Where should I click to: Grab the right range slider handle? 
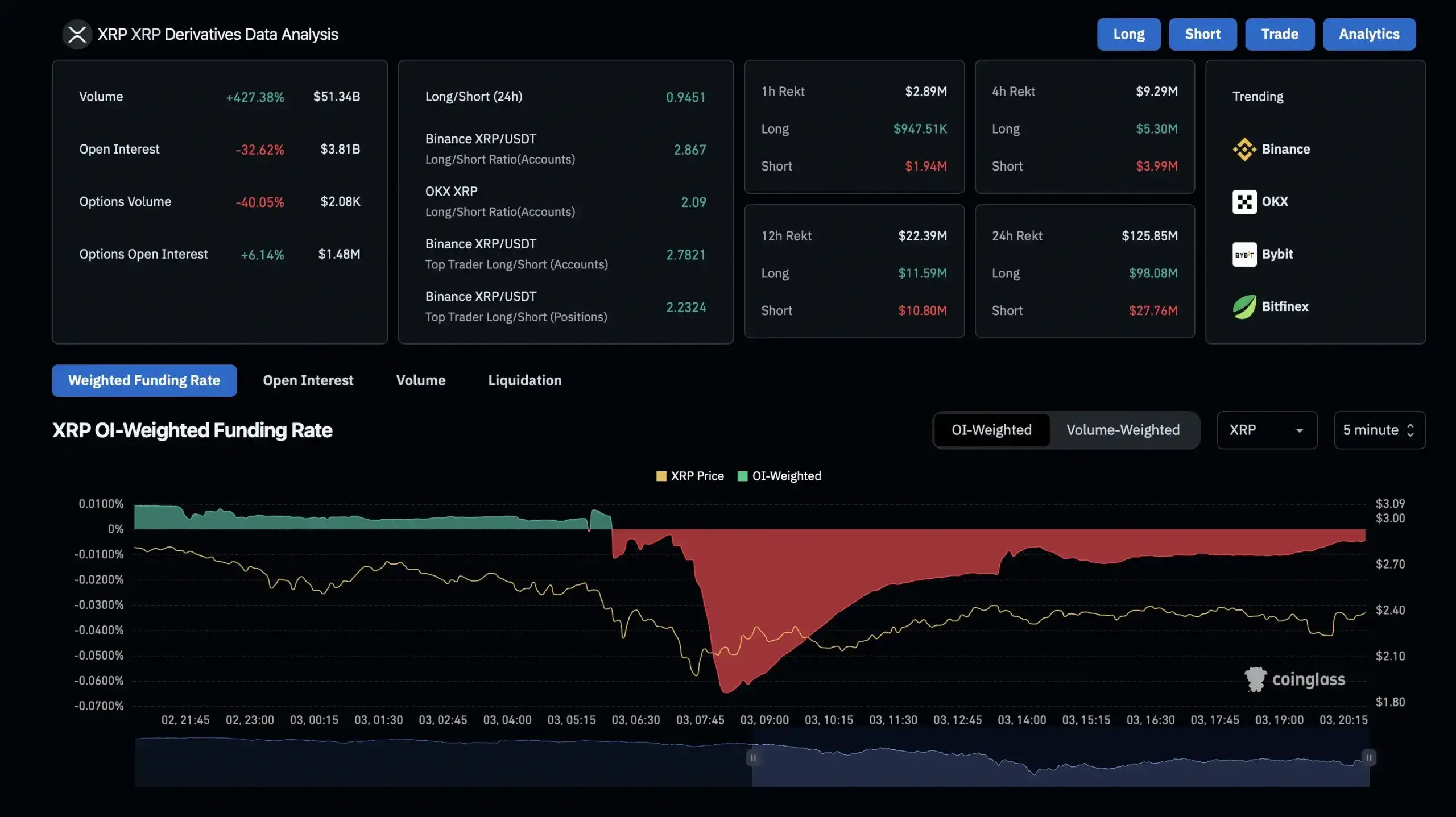pos(1369,757)
